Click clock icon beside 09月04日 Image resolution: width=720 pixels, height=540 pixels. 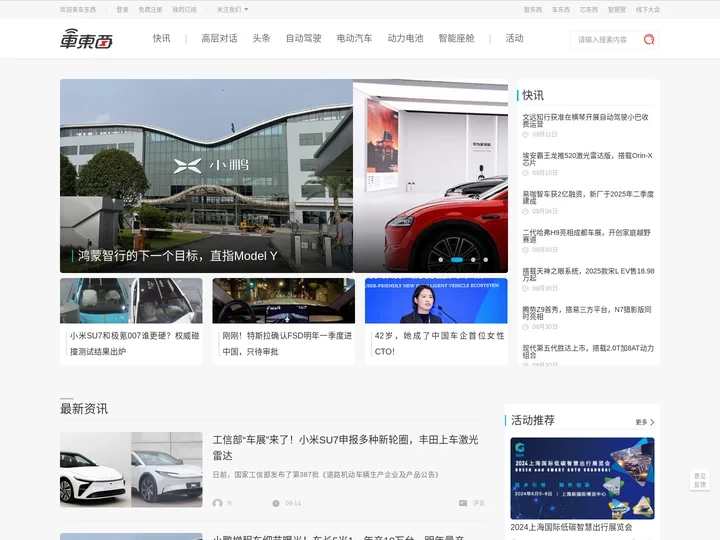pos(526,211)
